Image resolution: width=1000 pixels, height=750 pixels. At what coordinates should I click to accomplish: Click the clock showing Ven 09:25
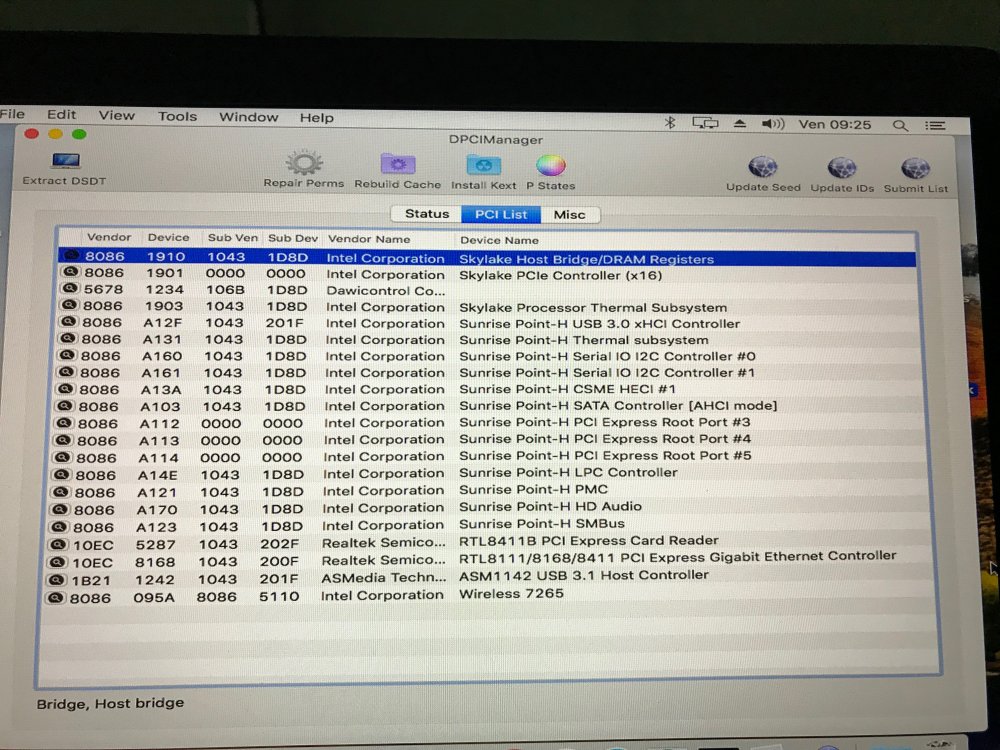pyautogui.click(x=834, y=124)
